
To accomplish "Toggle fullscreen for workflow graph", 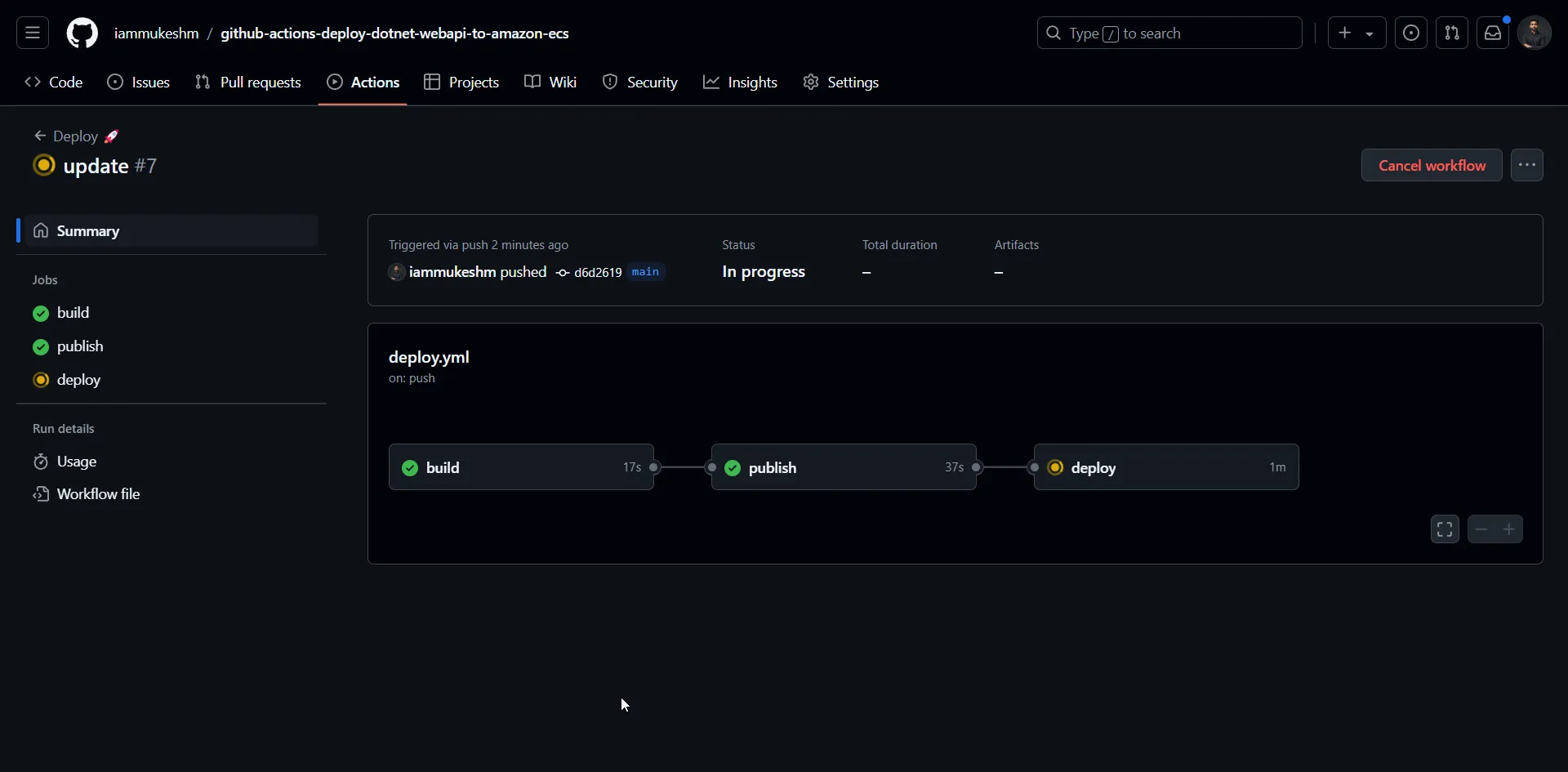I will [1444, 529].
